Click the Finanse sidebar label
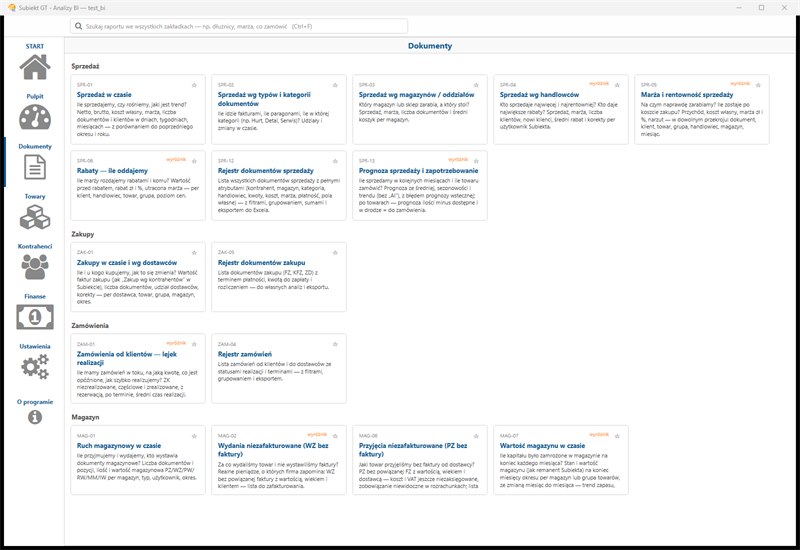 pos(35,296)
